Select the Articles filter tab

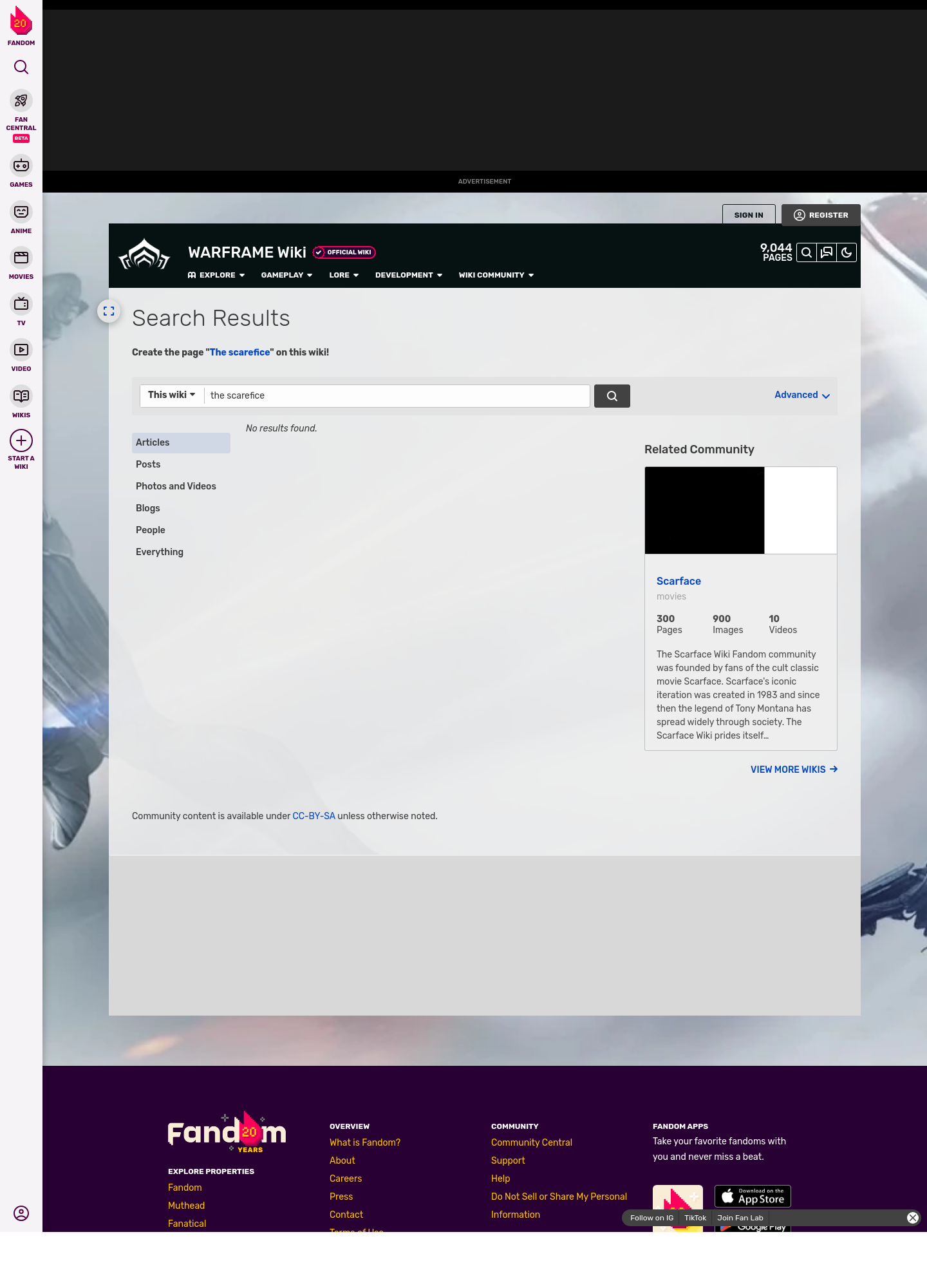(x=181, y=442)
